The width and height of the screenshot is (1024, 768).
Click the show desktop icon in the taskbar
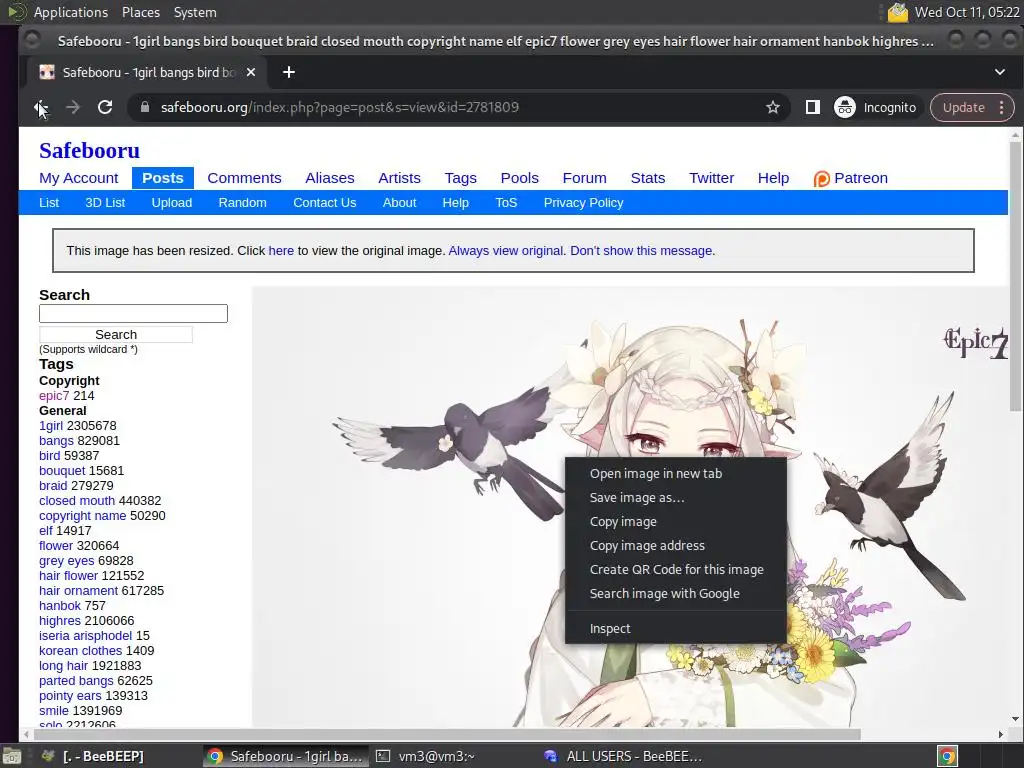(x=12, y=756)
